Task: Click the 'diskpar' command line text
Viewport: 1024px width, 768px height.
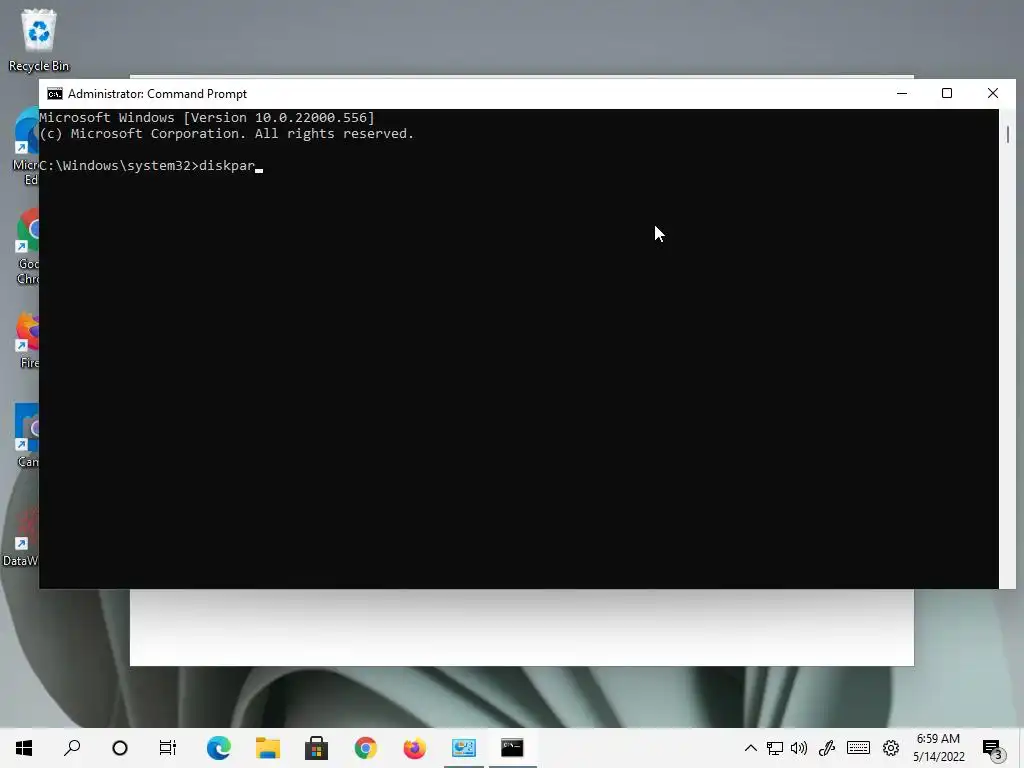Action: tap(227, 166)
